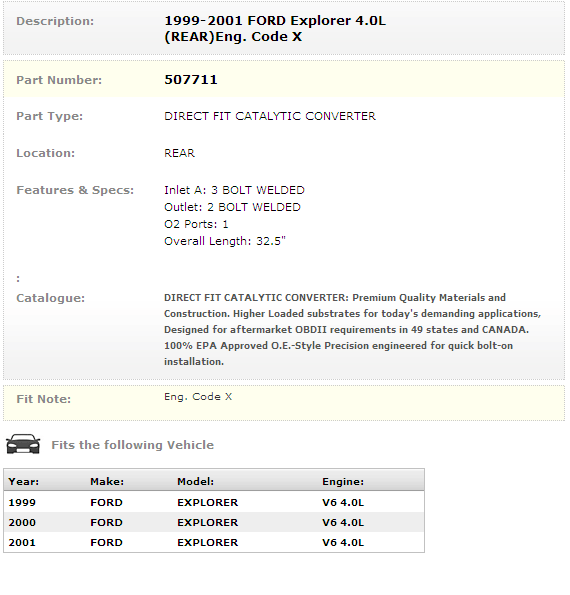Click the Overall Length 32.5" spec

point(225,241)
